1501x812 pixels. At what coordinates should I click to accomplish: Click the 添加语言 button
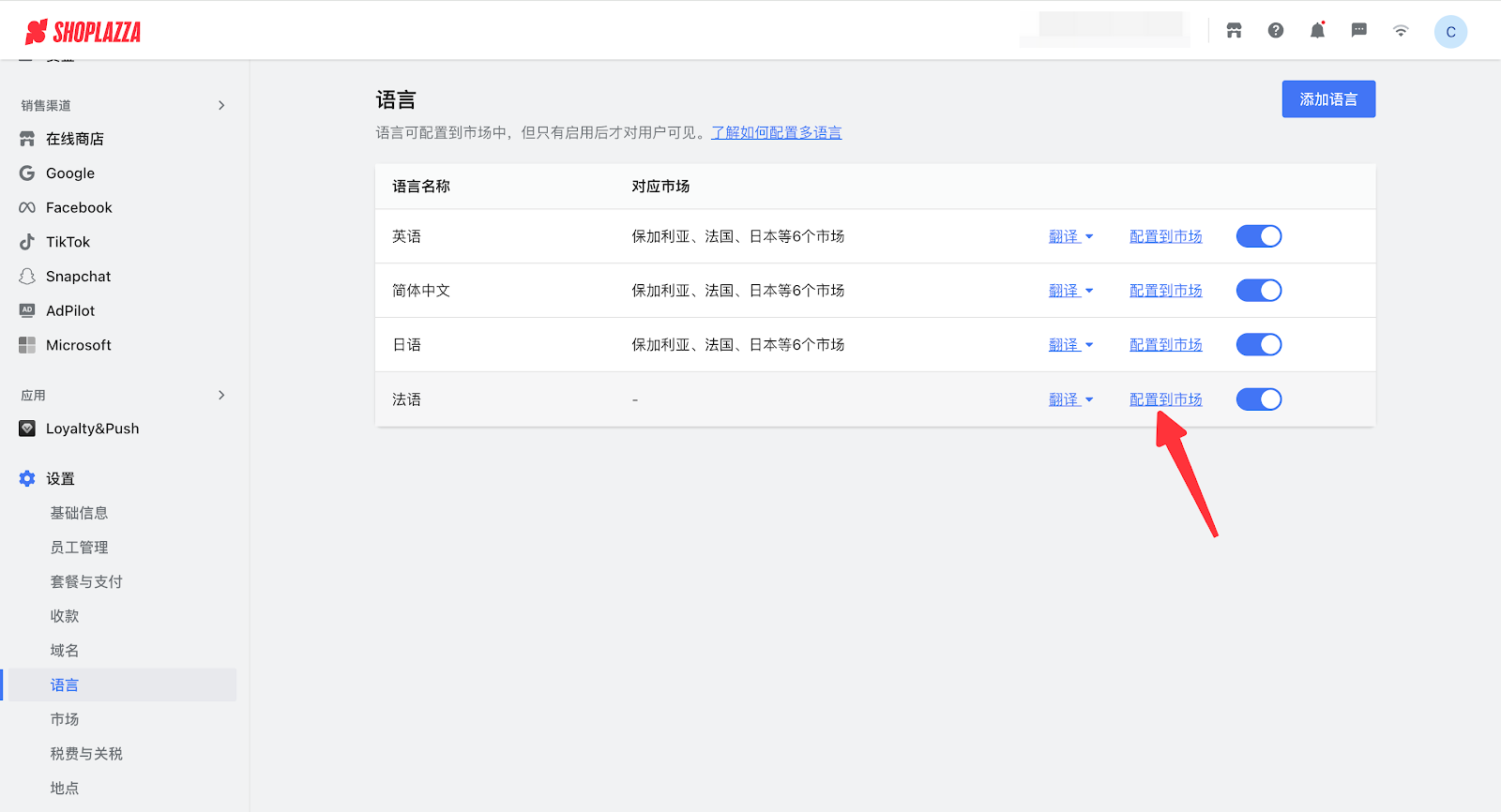coord(1328,99)
